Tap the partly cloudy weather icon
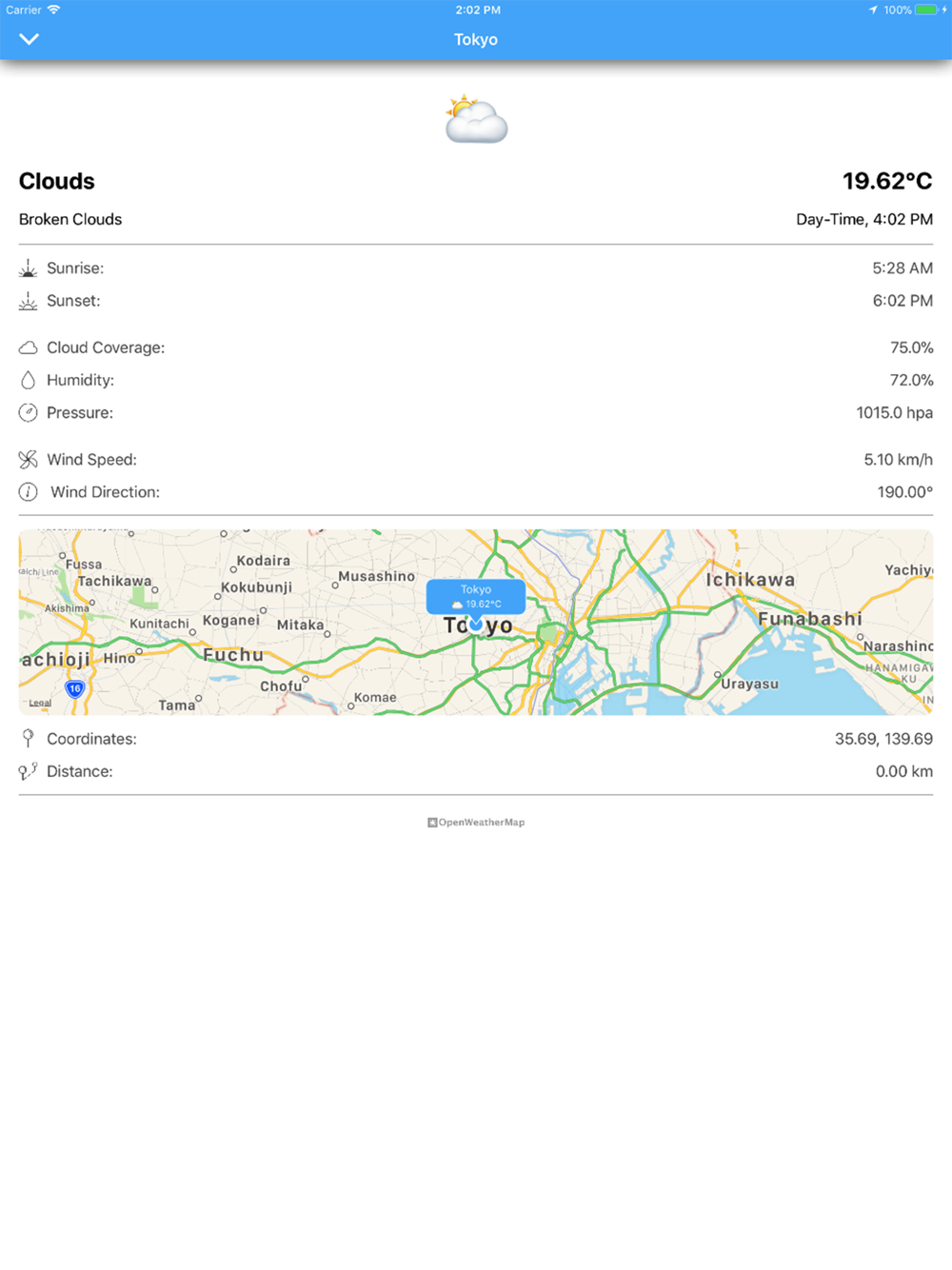Image resolution: width=952 pixels, height=1270 pixels. coord(476,120)
